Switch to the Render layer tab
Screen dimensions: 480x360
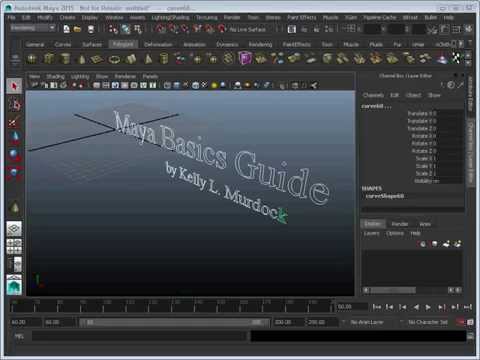(x=400, y=224)
